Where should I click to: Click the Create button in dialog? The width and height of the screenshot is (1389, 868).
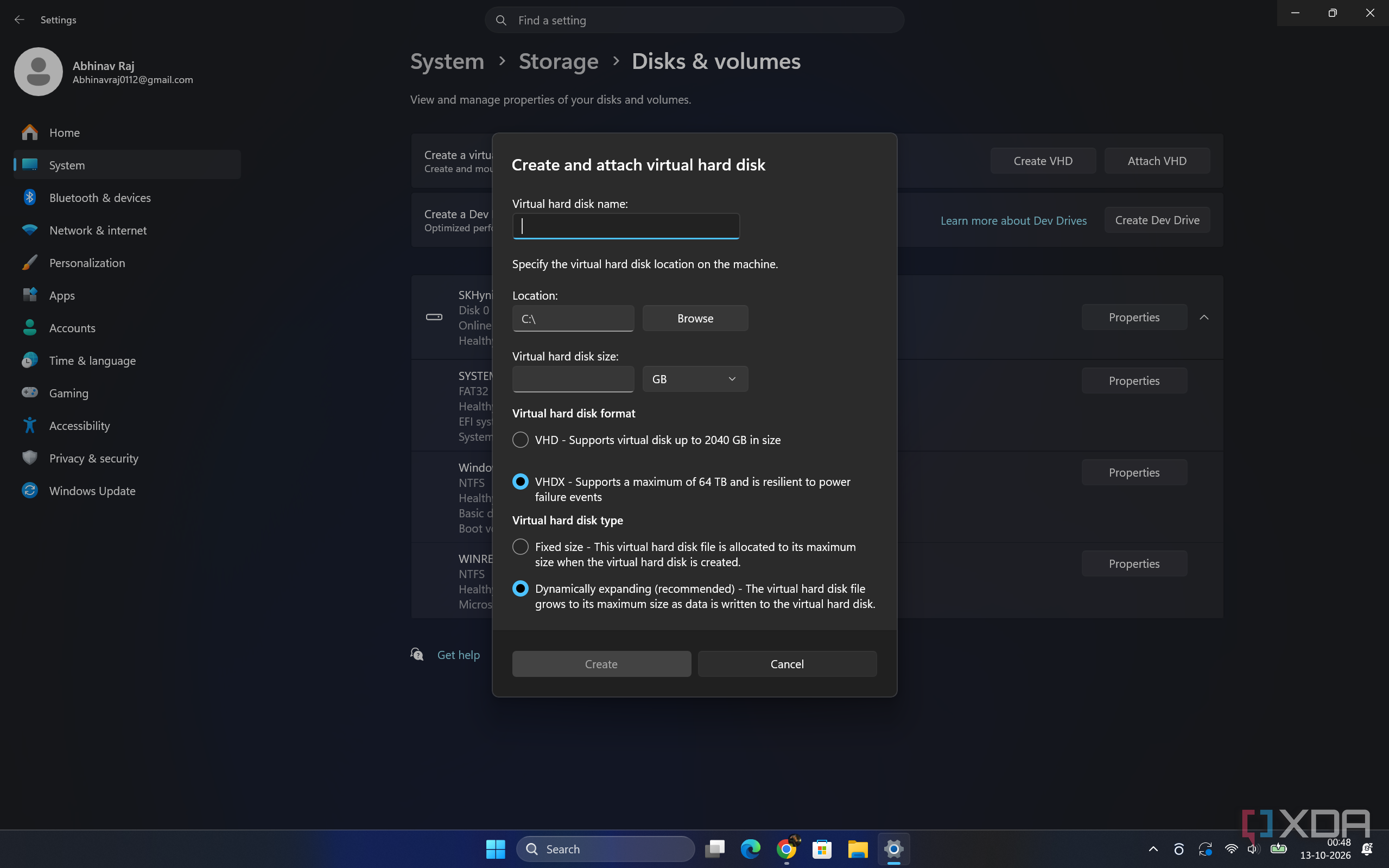(601, 664)
